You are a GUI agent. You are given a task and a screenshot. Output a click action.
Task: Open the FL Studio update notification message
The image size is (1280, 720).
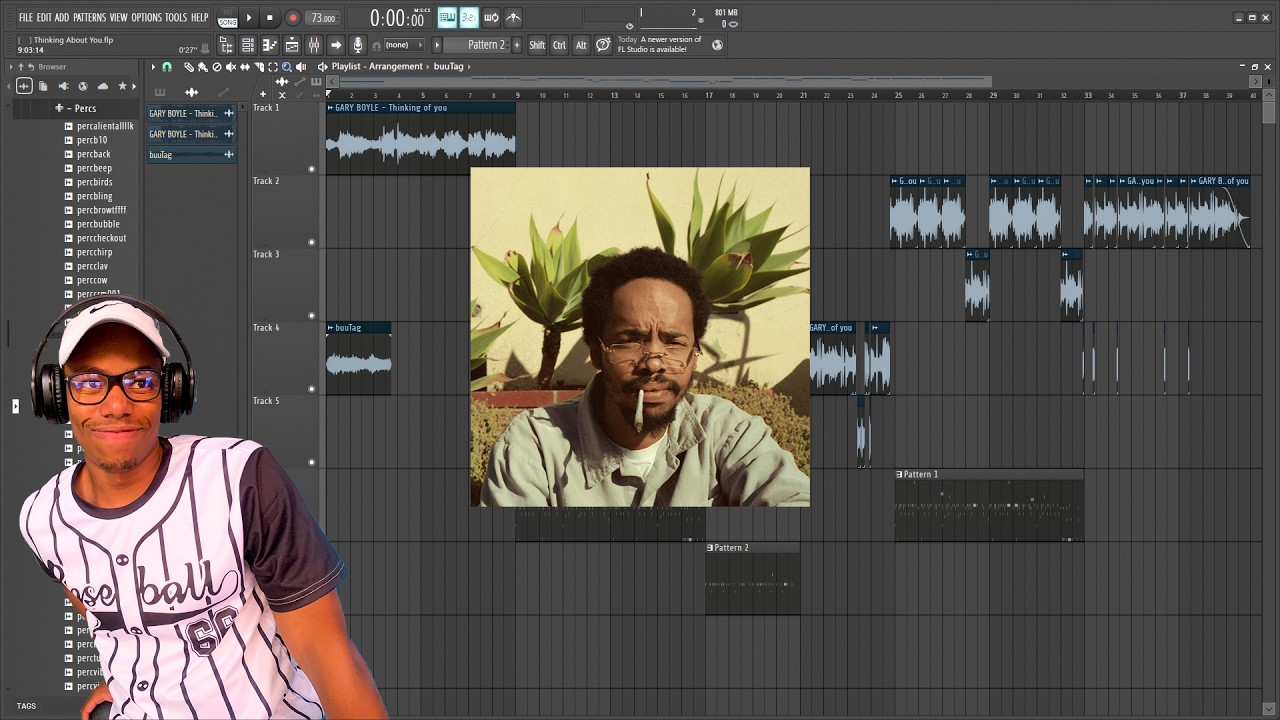pos(660,44)
